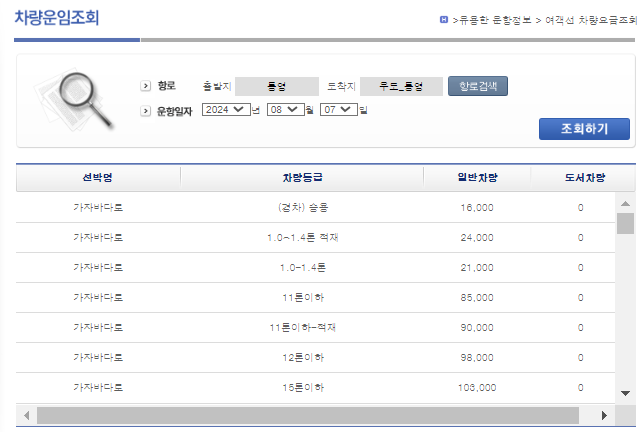Viewport: 644px width, 432px height.
Task: Click the horizontal scroll left arrow
Action: 26,416
